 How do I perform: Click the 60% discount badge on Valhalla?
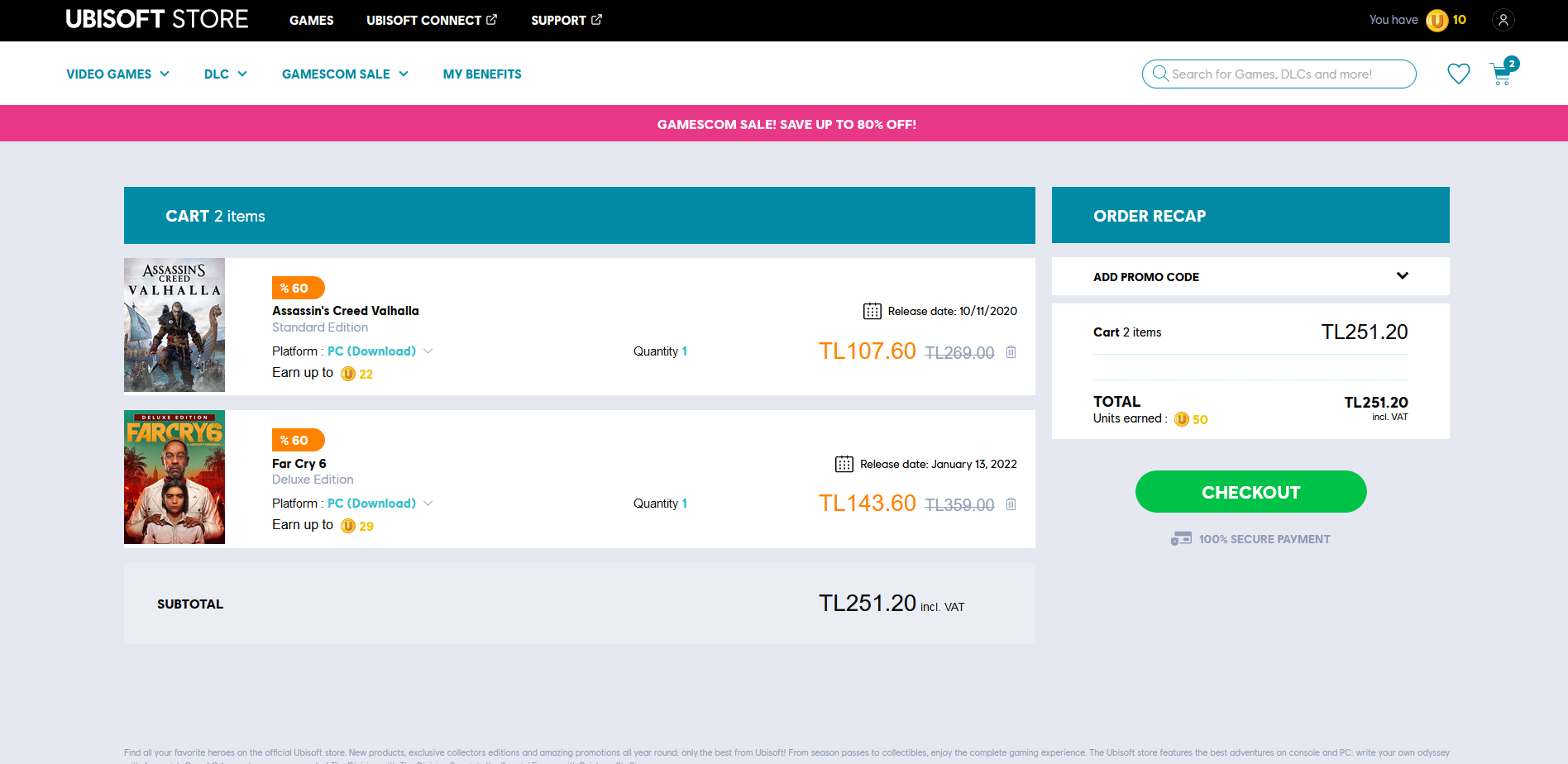298,288
